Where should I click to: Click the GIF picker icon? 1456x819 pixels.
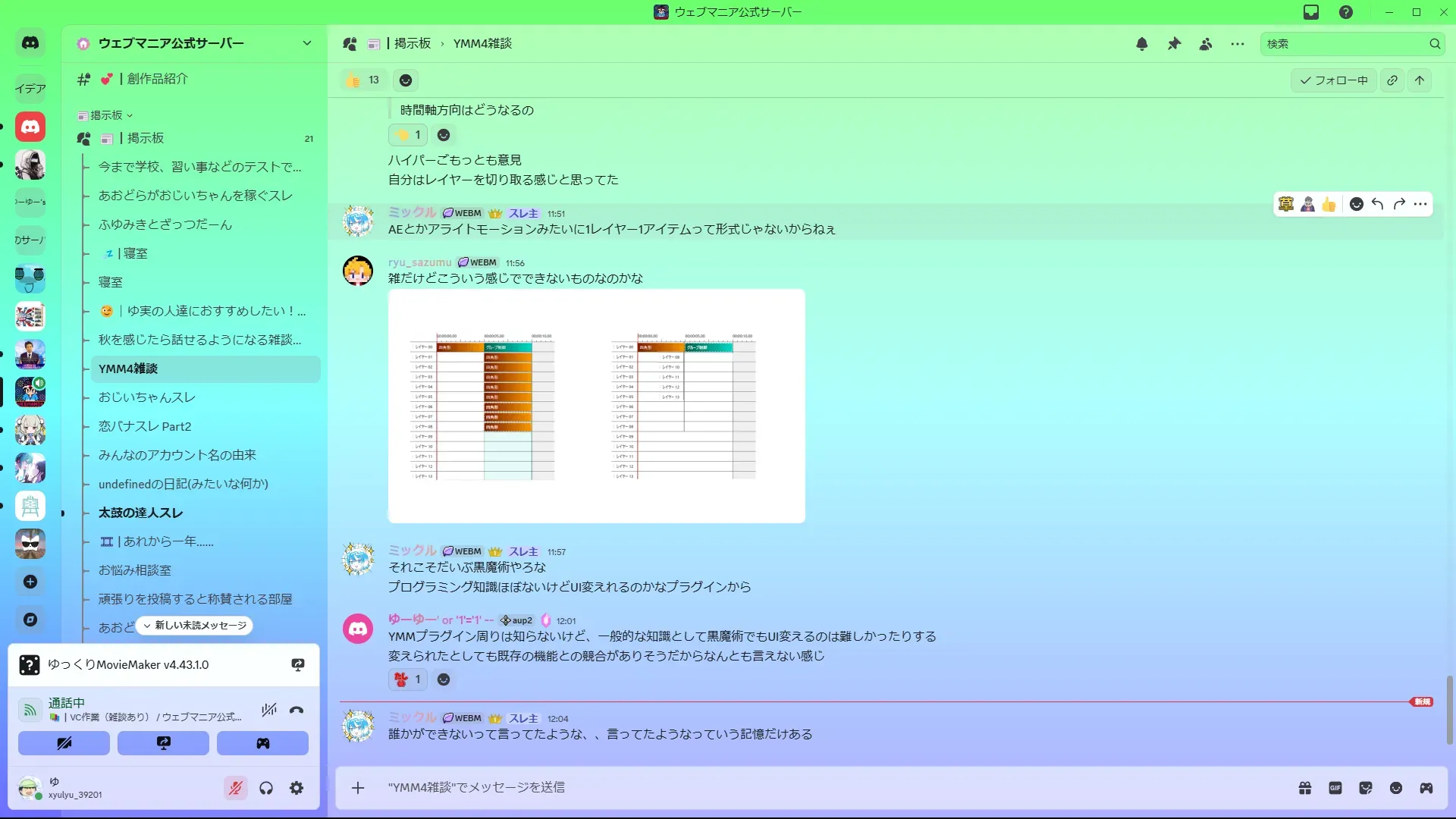(x=1335, y=788)
